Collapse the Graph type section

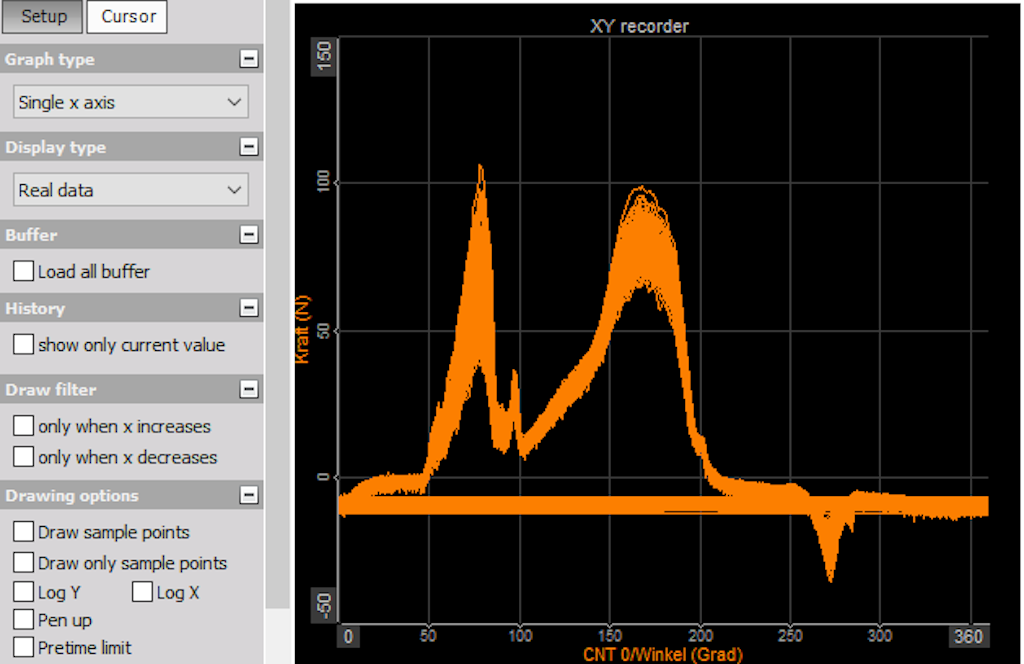[248, 59]
